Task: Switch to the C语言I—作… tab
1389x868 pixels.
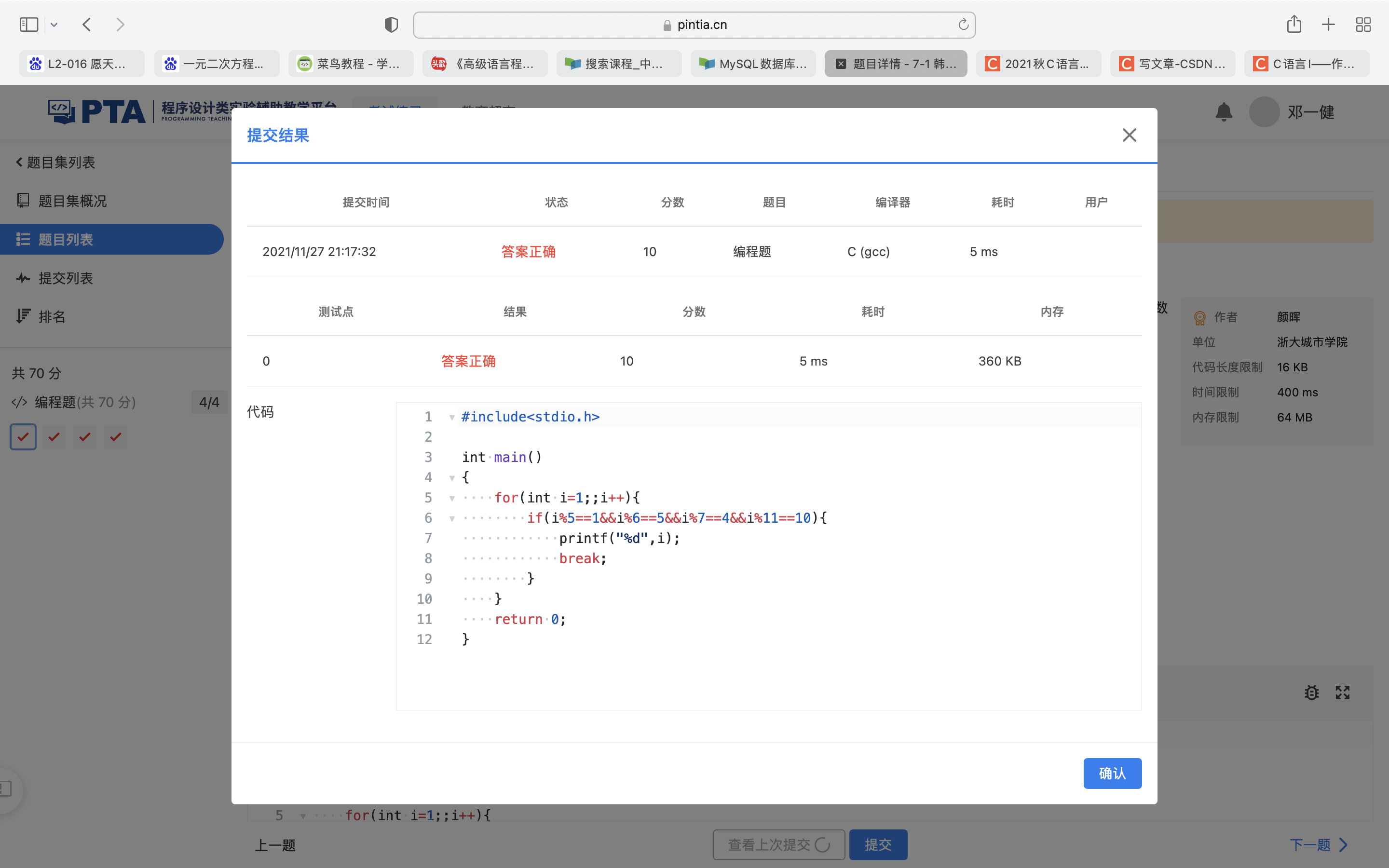Action: [x=1307, y=64]
